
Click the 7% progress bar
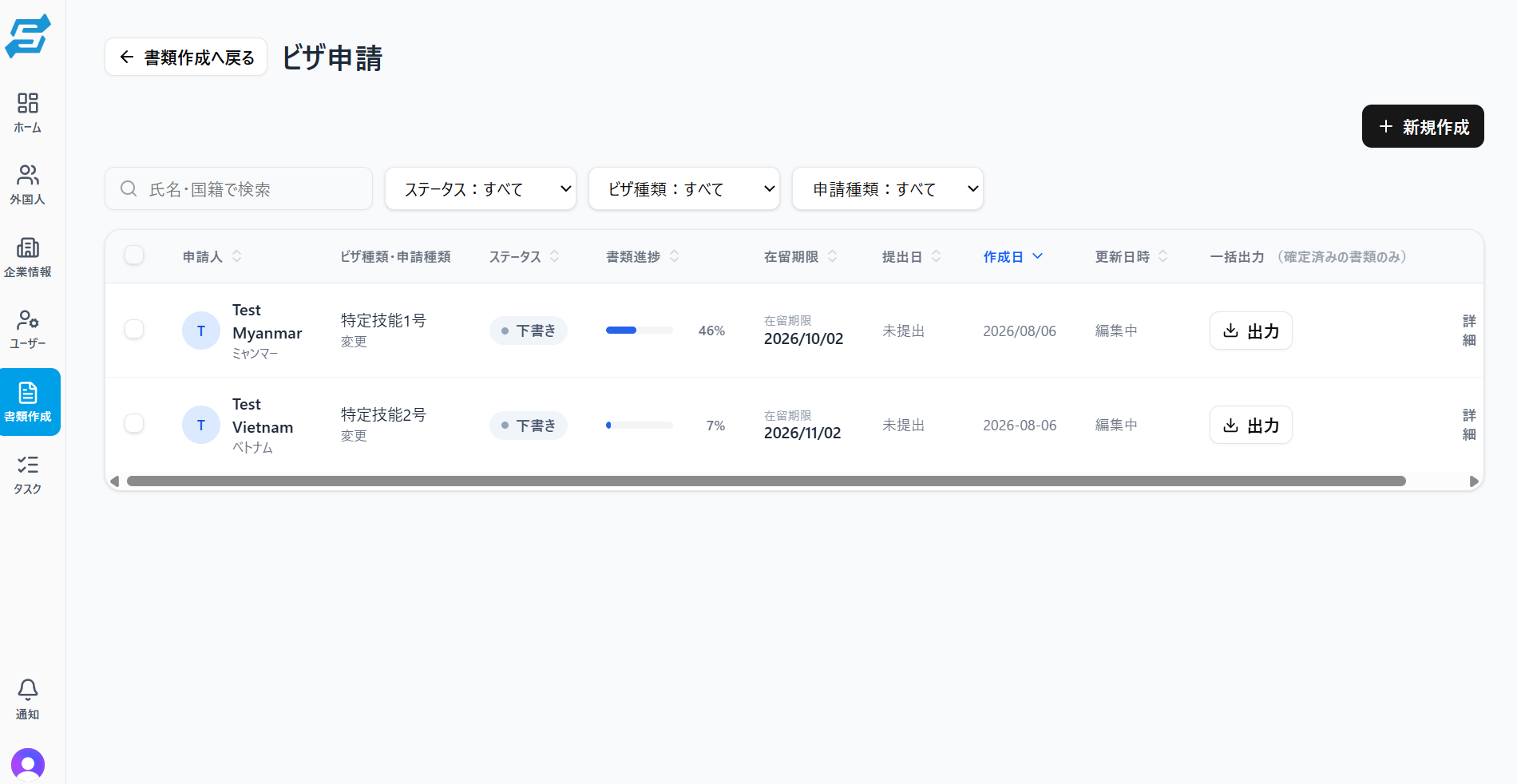point(640,425)
